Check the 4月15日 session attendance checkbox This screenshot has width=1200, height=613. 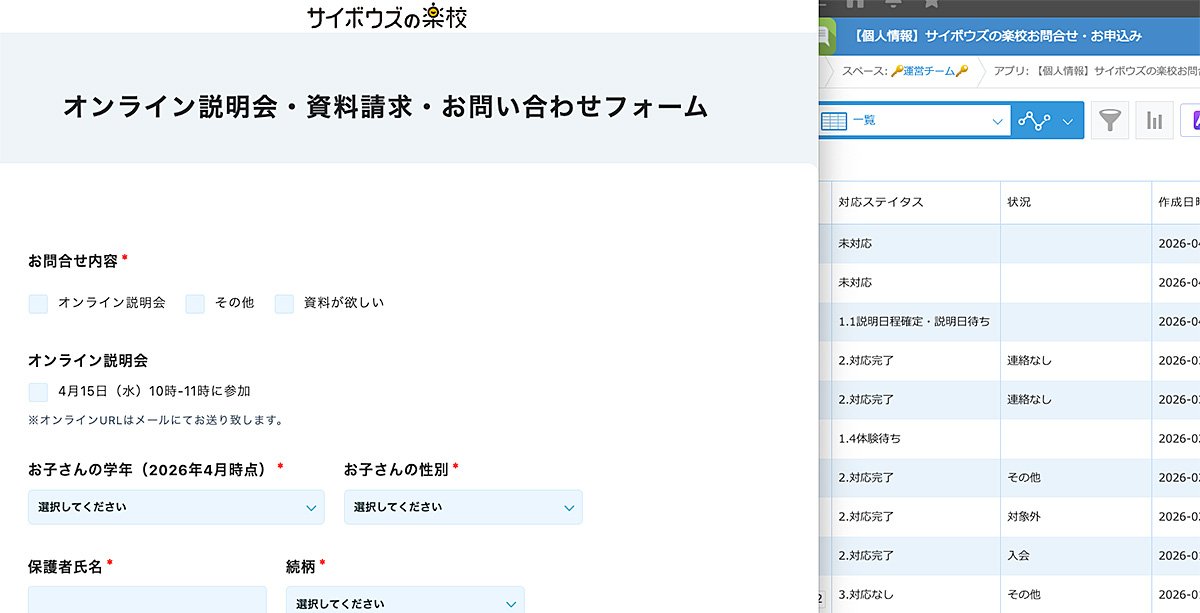[x=37, y=390]
